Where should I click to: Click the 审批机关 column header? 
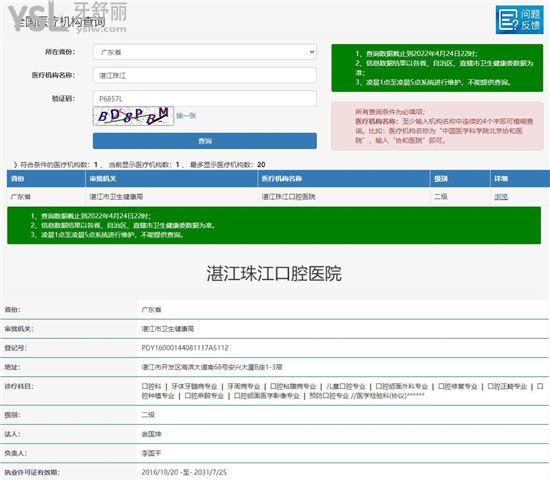click(x=171, y=179)
